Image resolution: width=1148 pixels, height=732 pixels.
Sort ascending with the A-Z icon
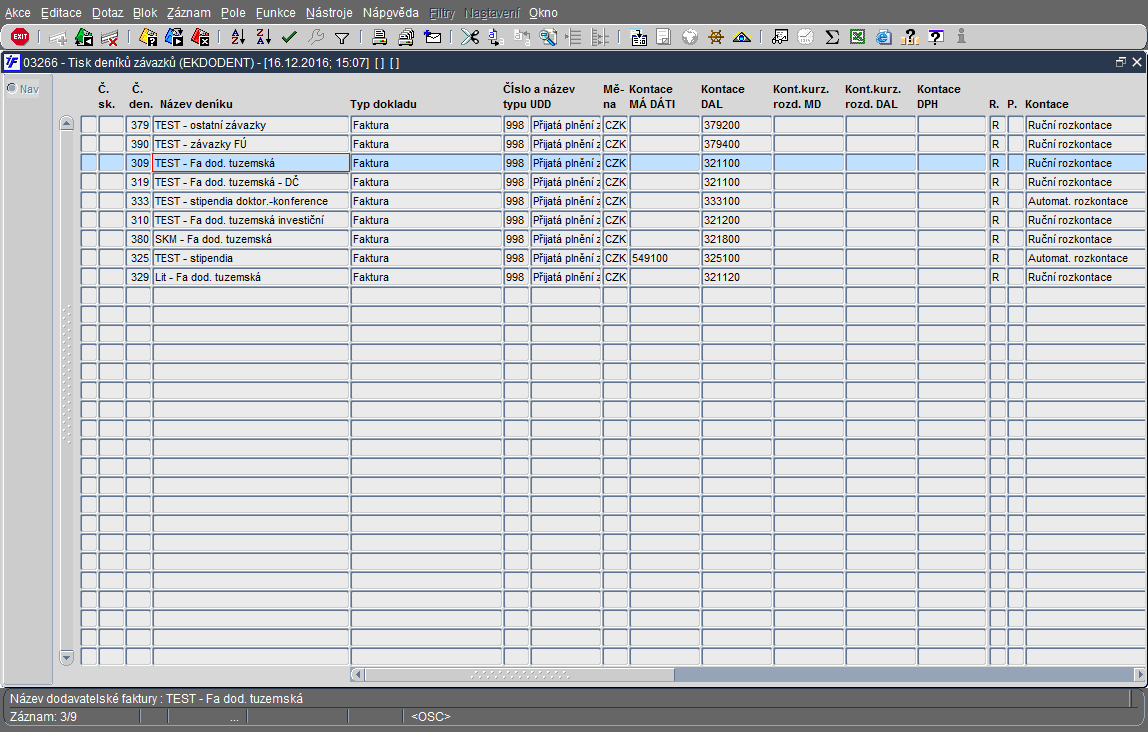pyautogui.click(x=238, y=37)
